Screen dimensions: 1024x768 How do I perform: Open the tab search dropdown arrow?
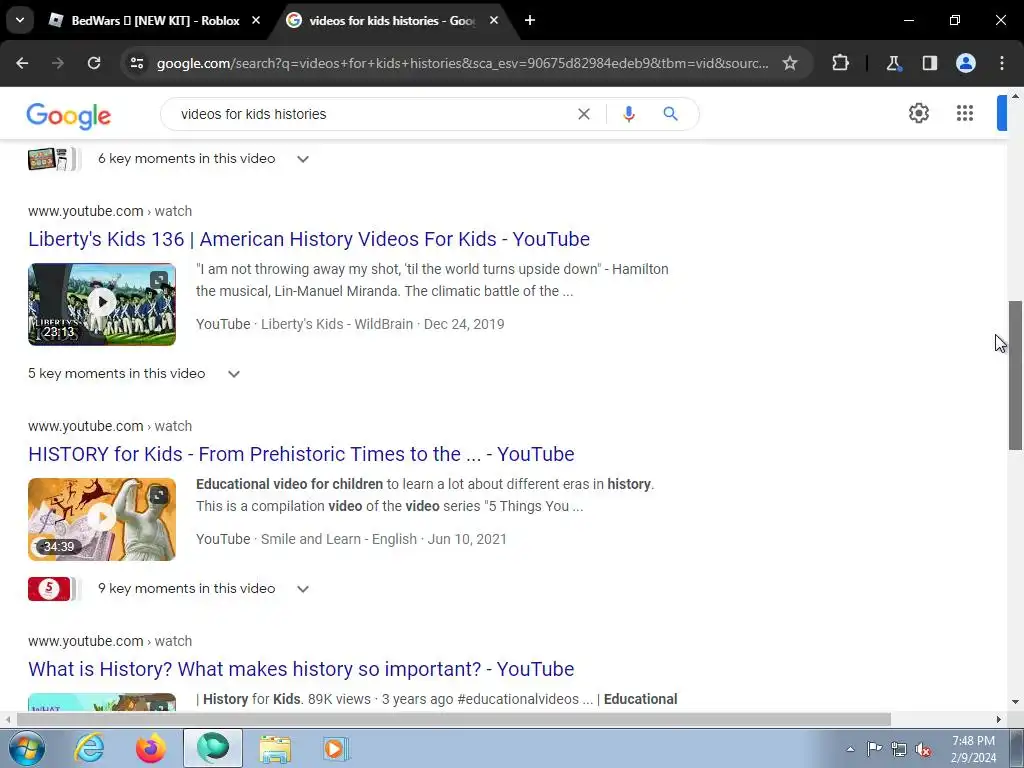click(x=20, y=20)
